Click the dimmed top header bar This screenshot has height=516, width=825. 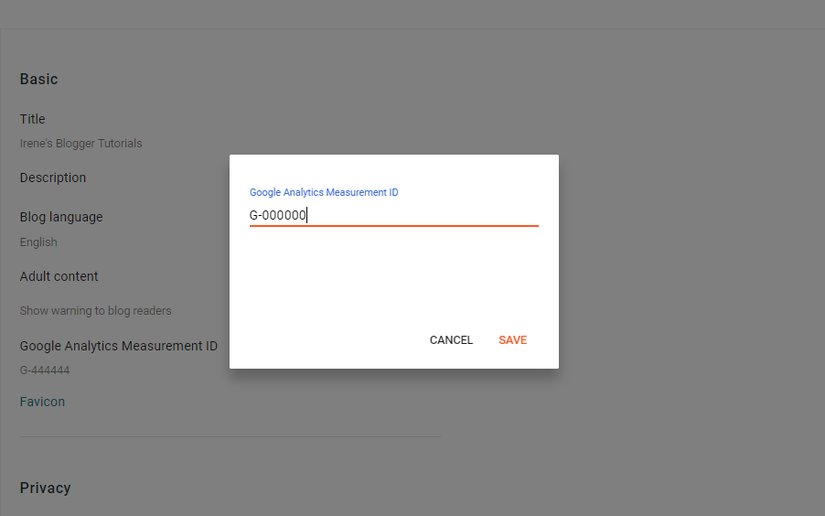point(412,14)
